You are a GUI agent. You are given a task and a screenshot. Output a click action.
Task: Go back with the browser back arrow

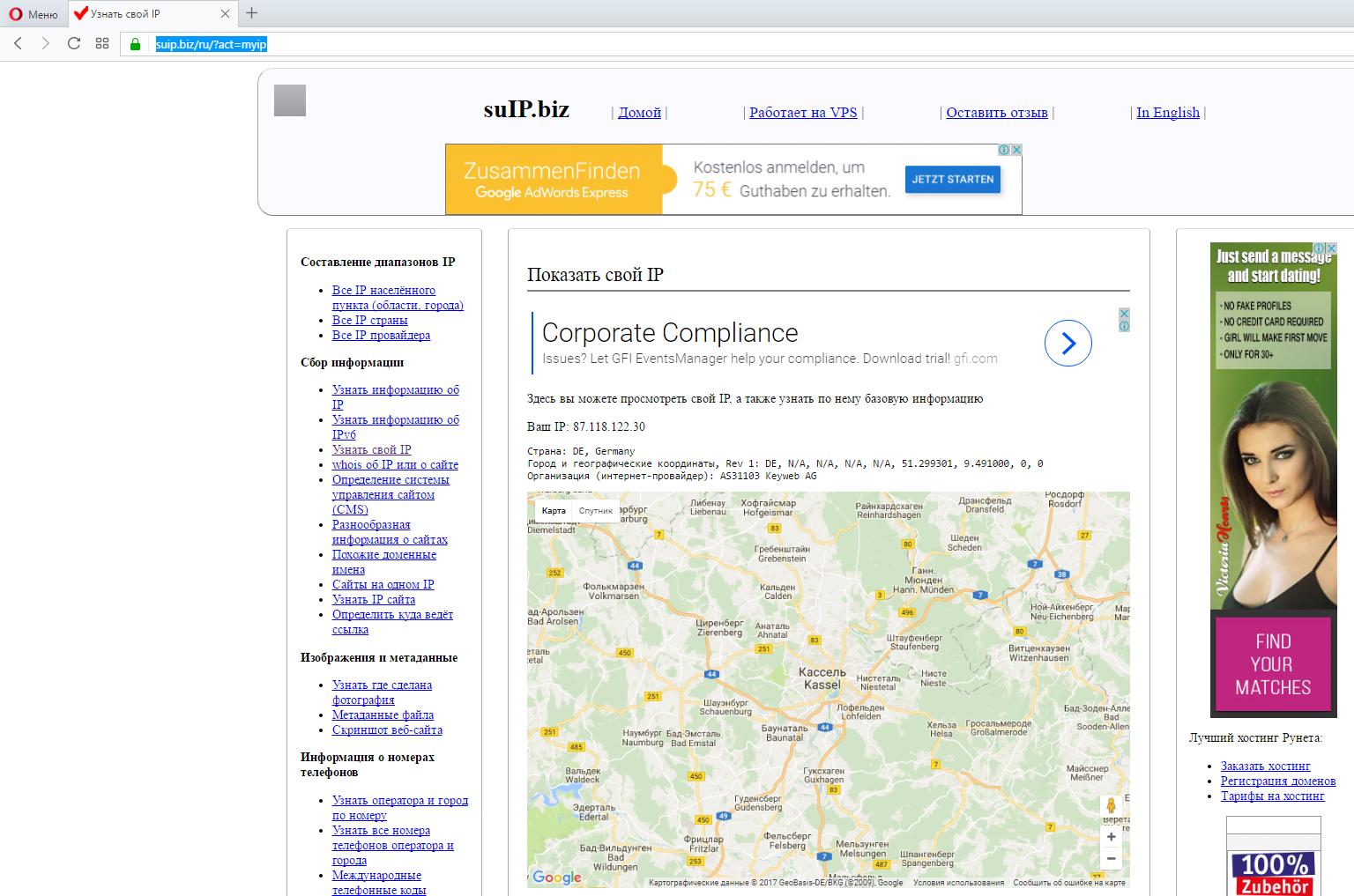point(18,43)
